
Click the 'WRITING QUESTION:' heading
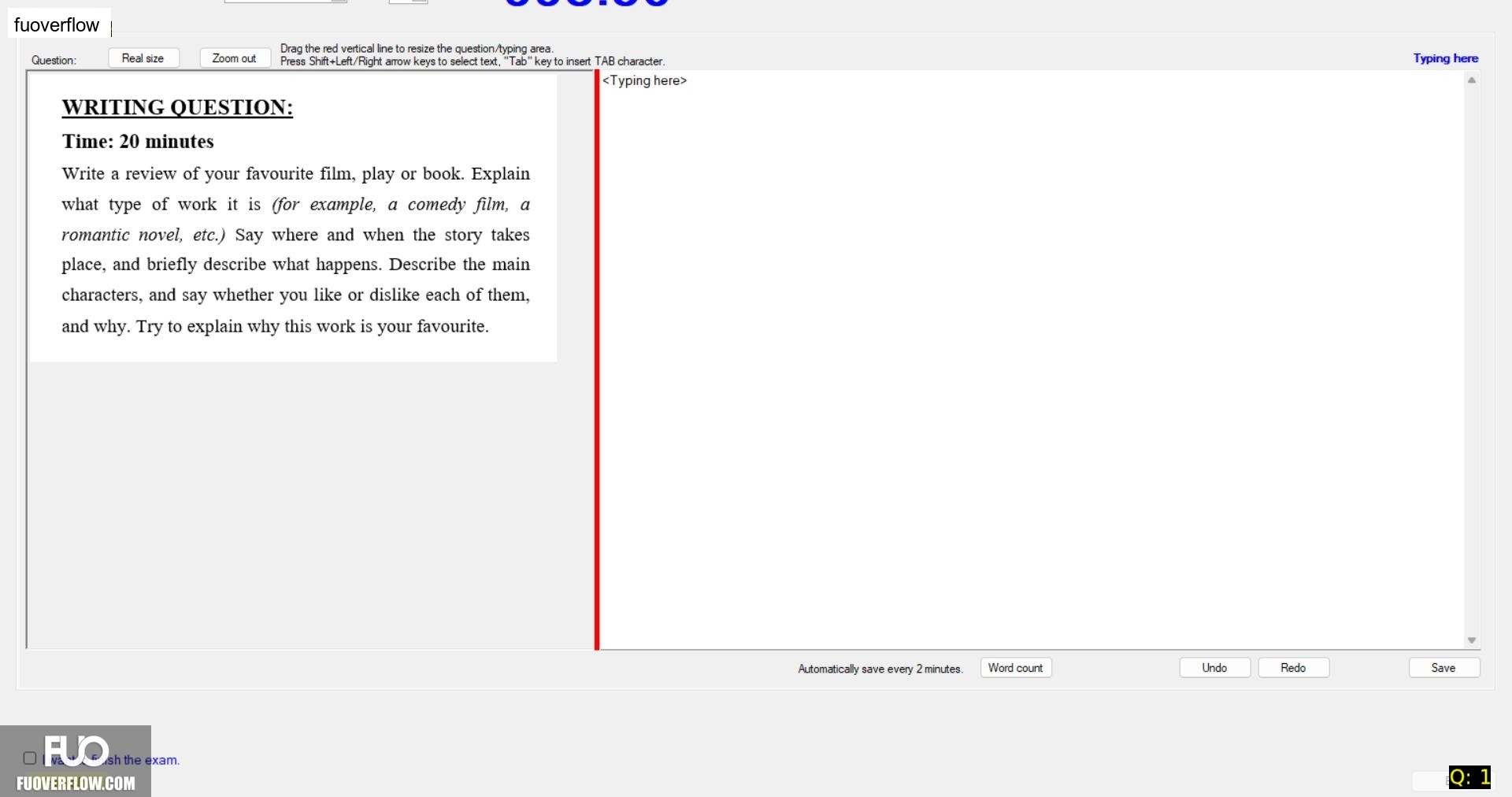pyautogui.click(x=177, y=107)
